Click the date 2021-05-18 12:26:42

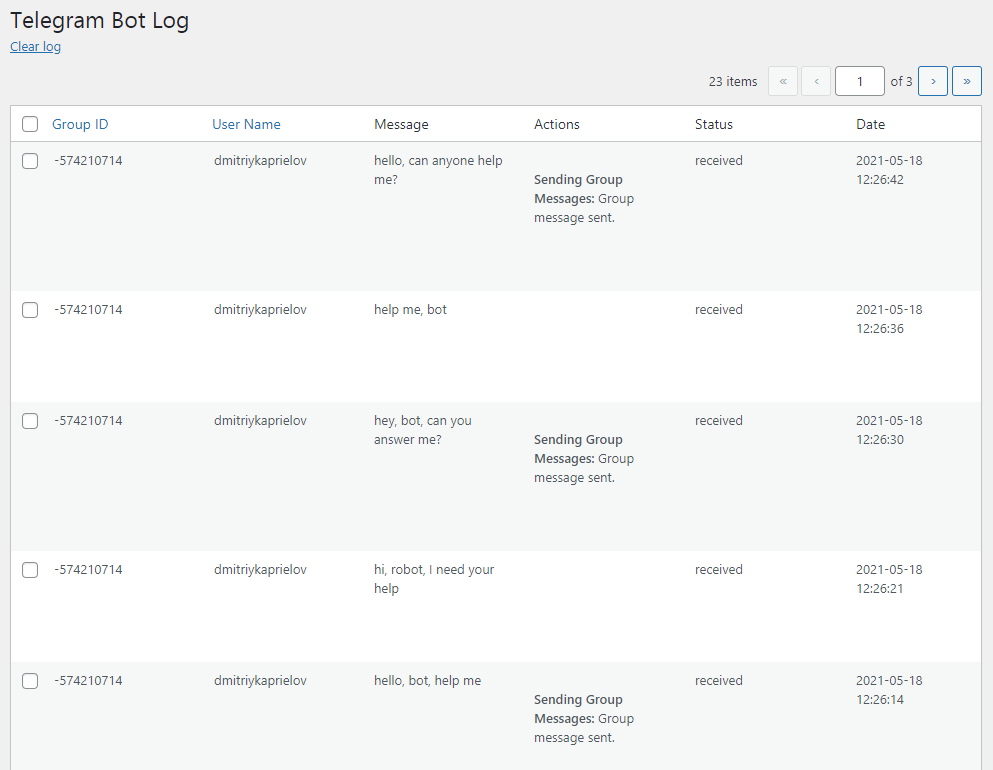(889, 170)
